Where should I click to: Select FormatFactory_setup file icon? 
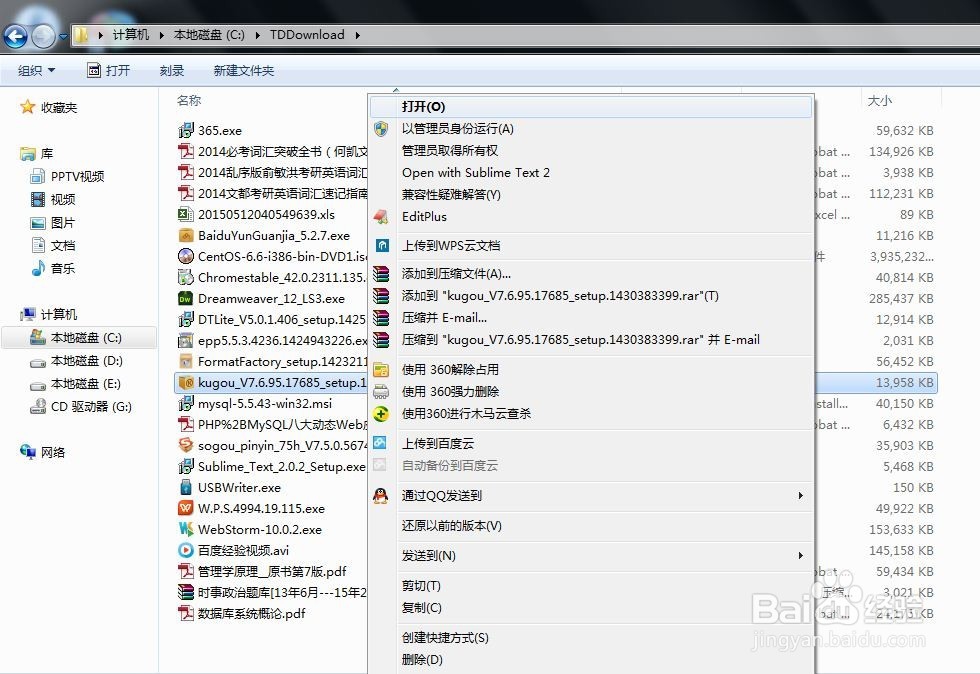pyautogui.click(x=186, y=361)
